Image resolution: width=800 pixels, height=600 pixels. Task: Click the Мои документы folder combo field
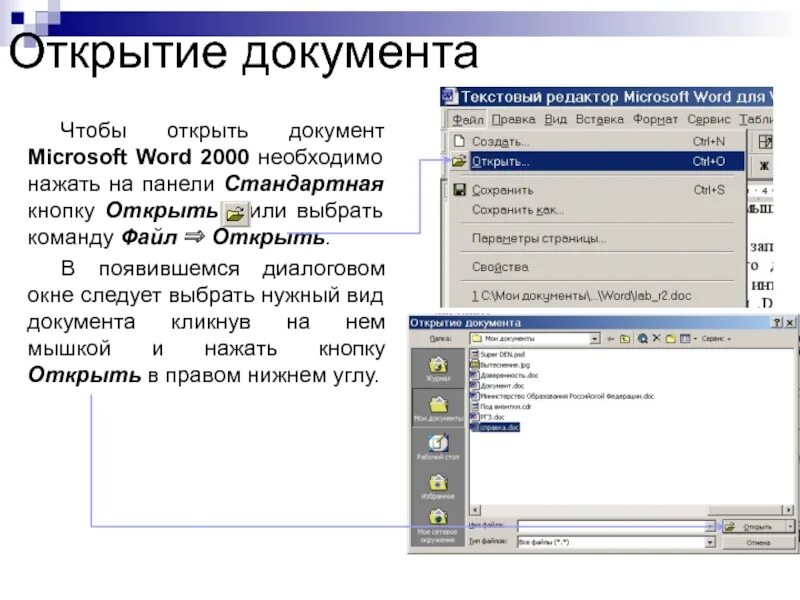point(534,339)
